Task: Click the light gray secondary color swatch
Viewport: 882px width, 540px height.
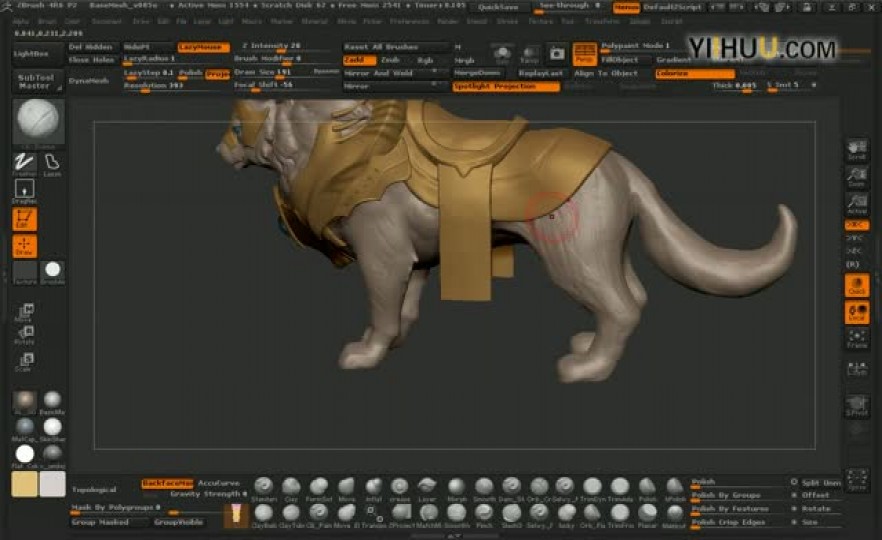Action: point(52,484)
